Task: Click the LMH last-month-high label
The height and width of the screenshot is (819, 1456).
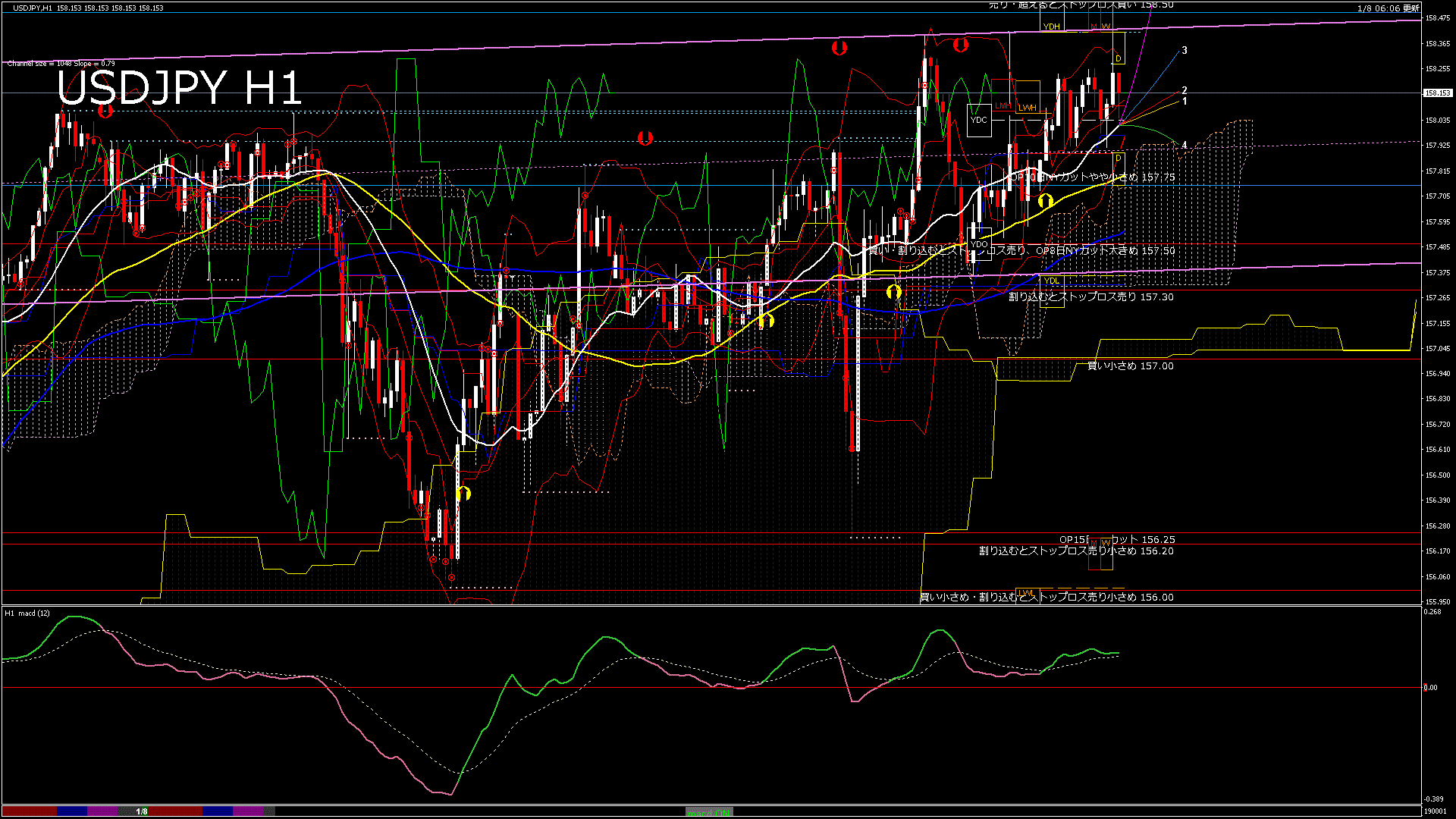Action: [x=1003, y=106]
